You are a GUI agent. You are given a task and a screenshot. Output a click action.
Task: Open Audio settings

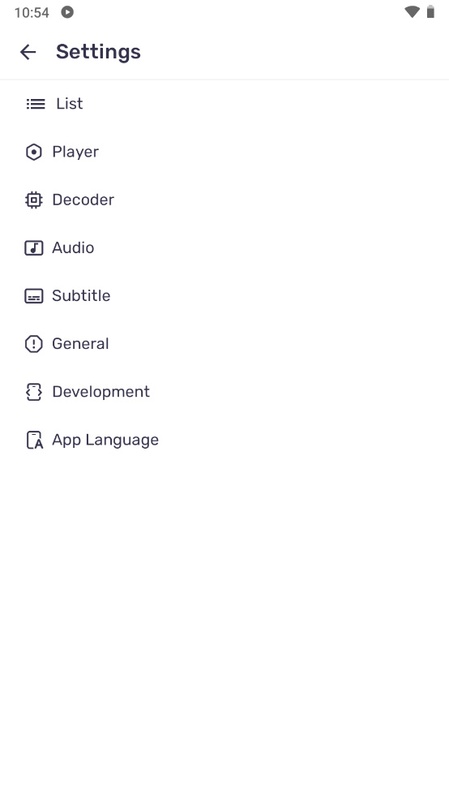224,248
